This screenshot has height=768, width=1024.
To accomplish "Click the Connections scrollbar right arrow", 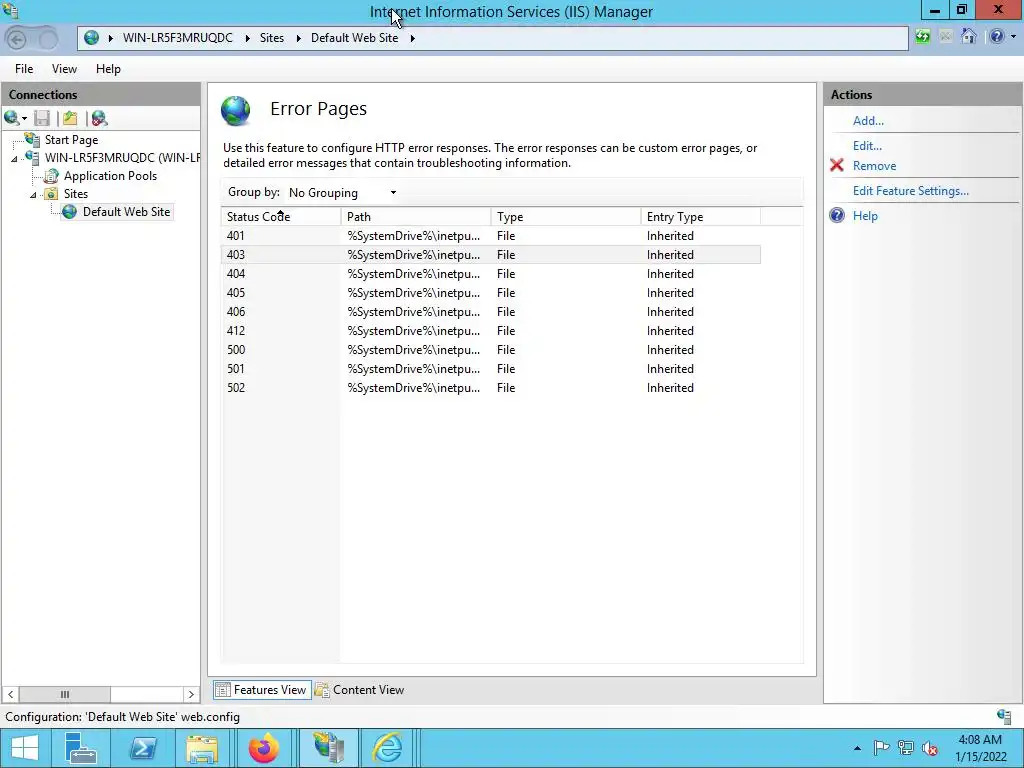I will [191, 694].
